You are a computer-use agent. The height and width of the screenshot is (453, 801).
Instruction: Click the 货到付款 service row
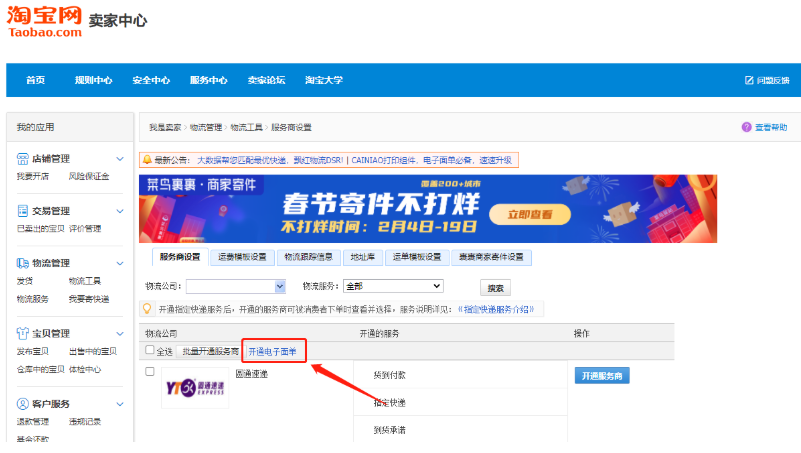(389, 375)
